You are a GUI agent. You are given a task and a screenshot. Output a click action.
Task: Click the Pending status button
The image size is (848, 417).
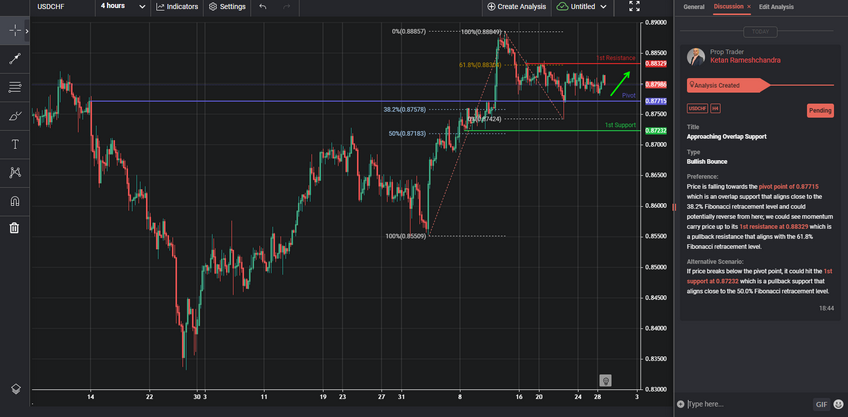tap(820, 110)
